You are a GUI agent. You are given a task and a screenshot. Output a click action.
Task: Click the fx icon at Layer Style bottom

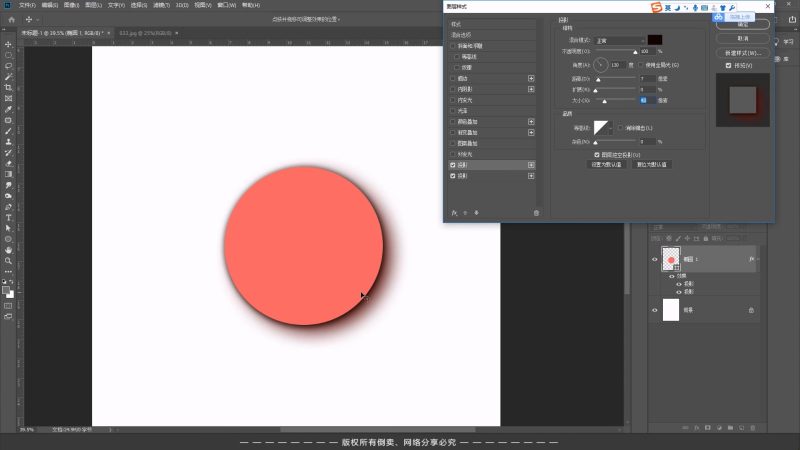click(x=454, y=213)
